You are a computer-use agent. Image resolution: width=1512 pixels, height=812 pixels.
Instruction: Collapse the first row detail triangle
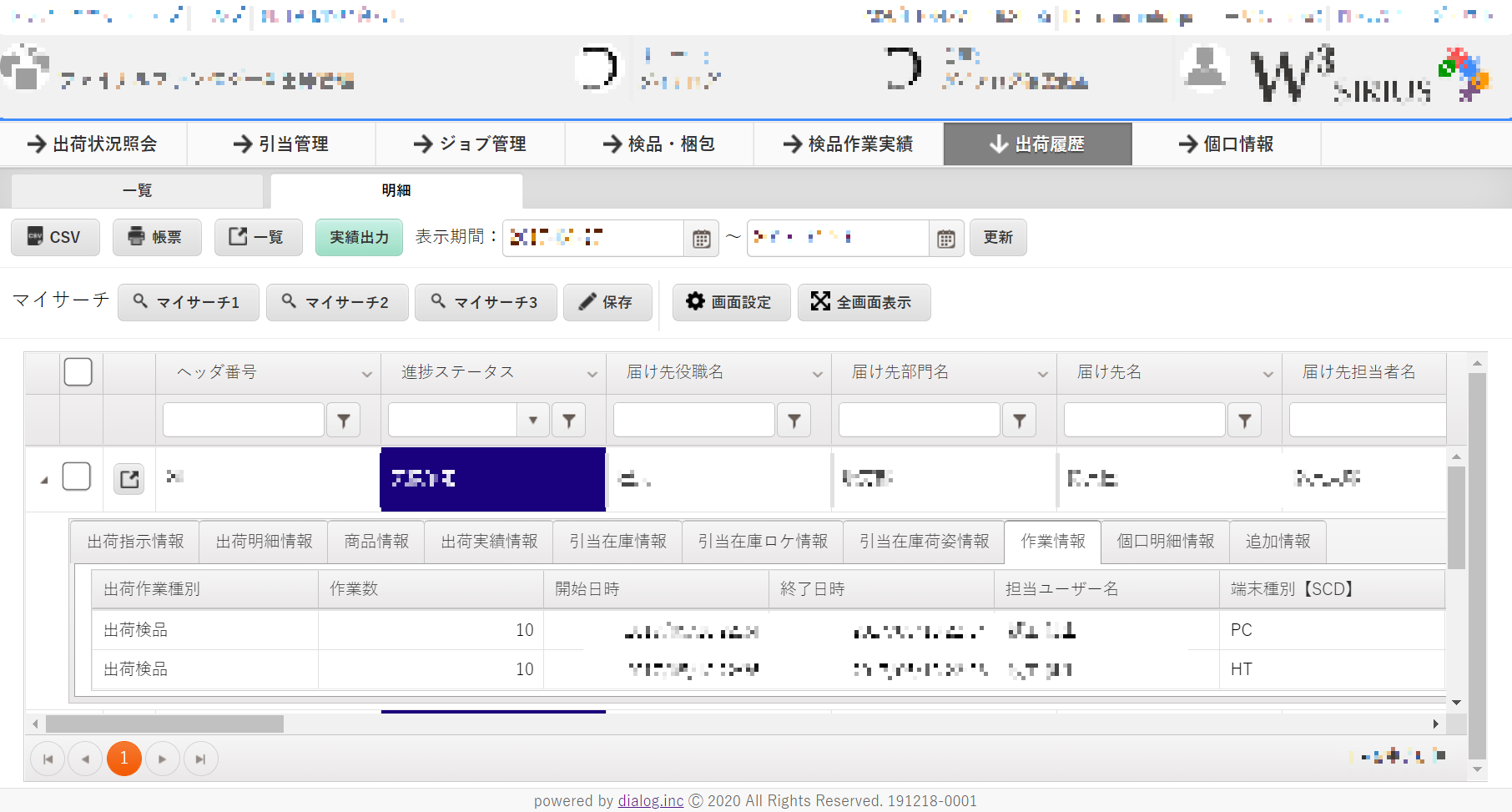(x=44, y=480)
